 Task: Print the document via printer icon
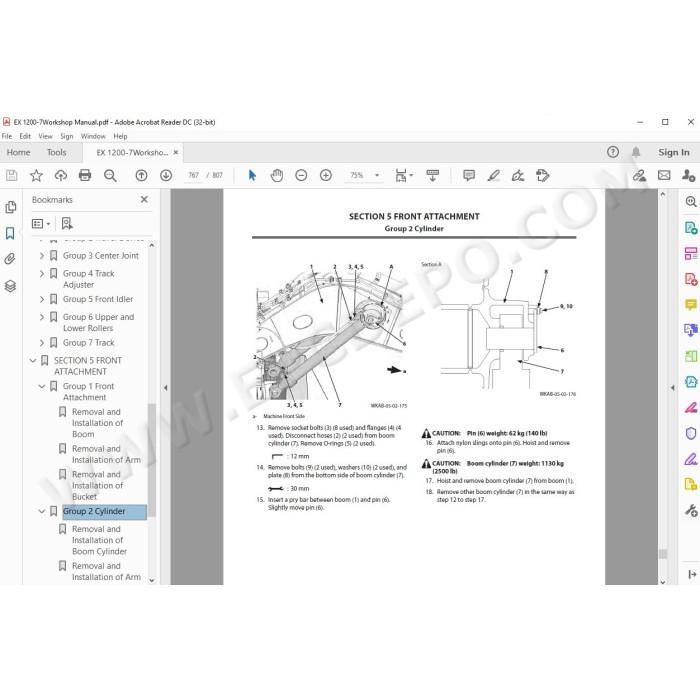[85, 175]
